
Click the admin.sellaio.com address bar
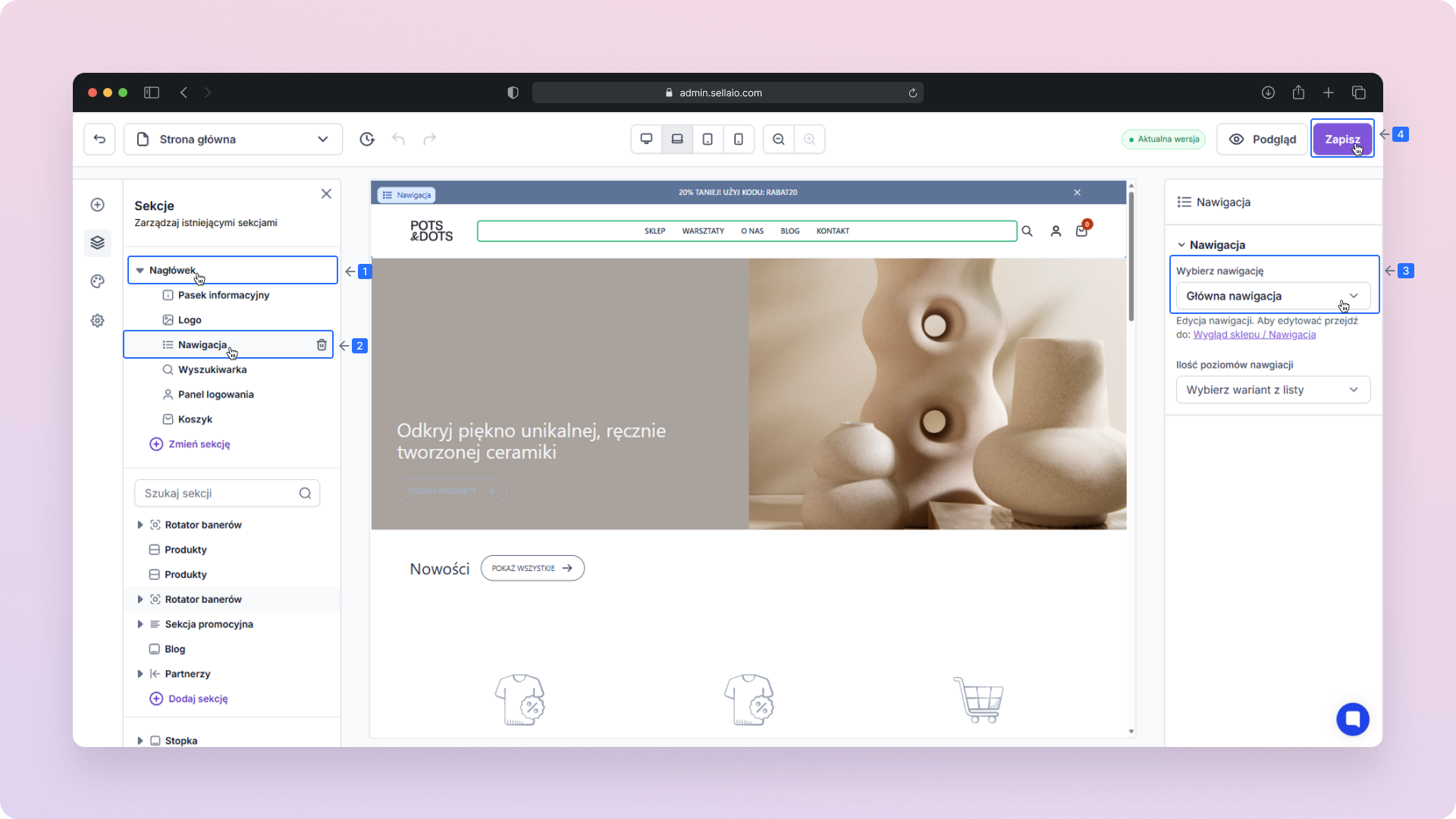tap(728, 93)
